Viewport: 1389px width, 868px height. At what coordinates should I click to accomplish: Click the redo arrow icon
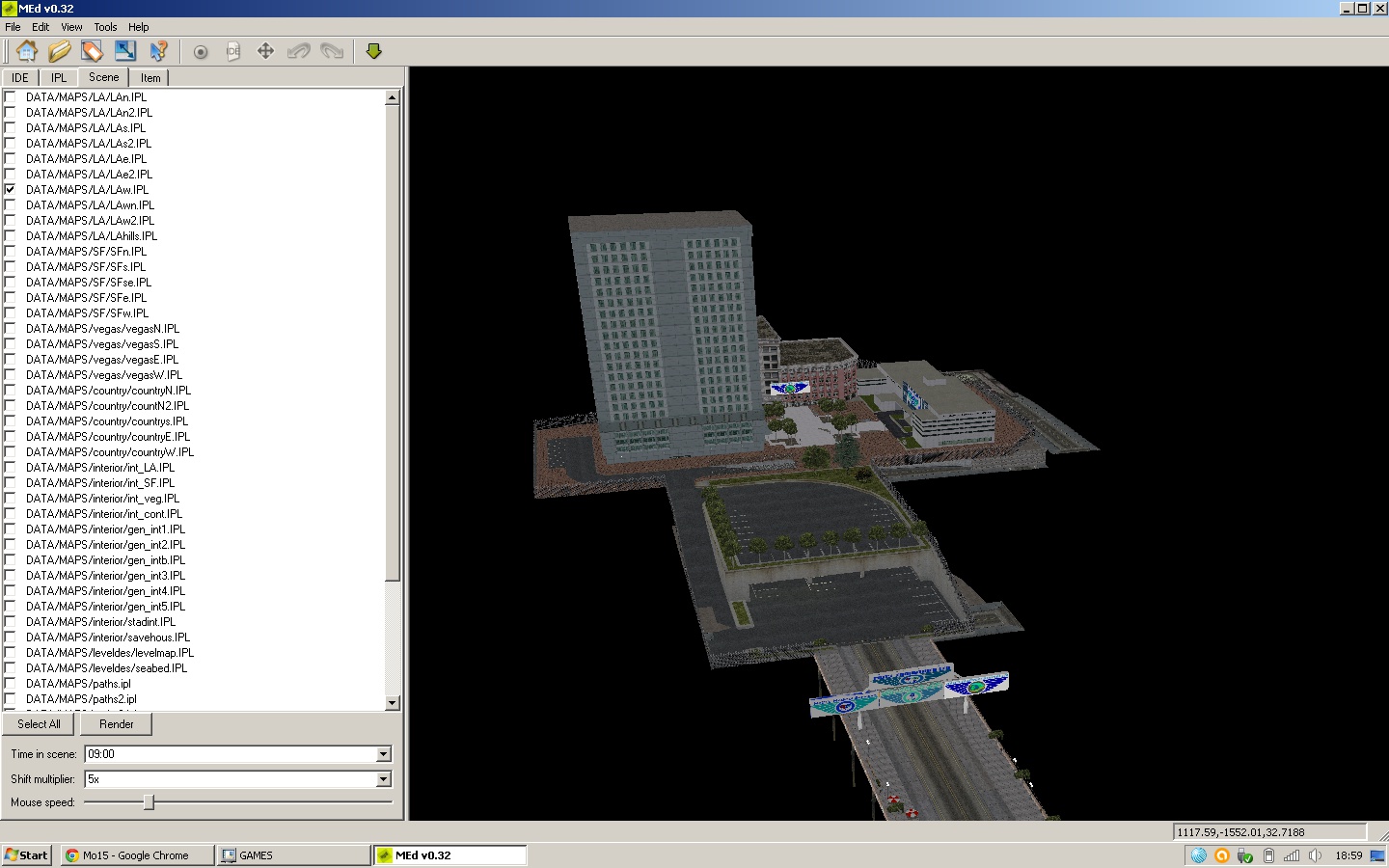tap(332, 51)
